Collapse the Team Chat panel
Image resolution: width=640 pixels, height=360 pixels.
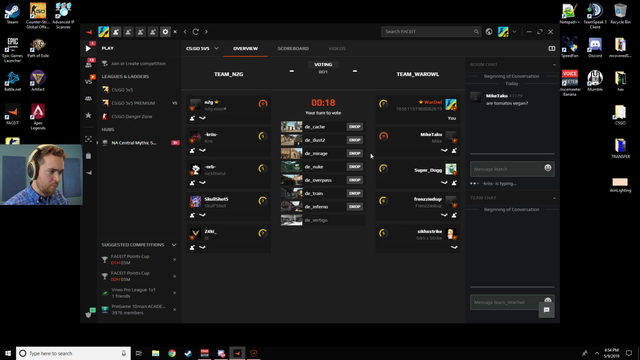(x=554, y=198)
